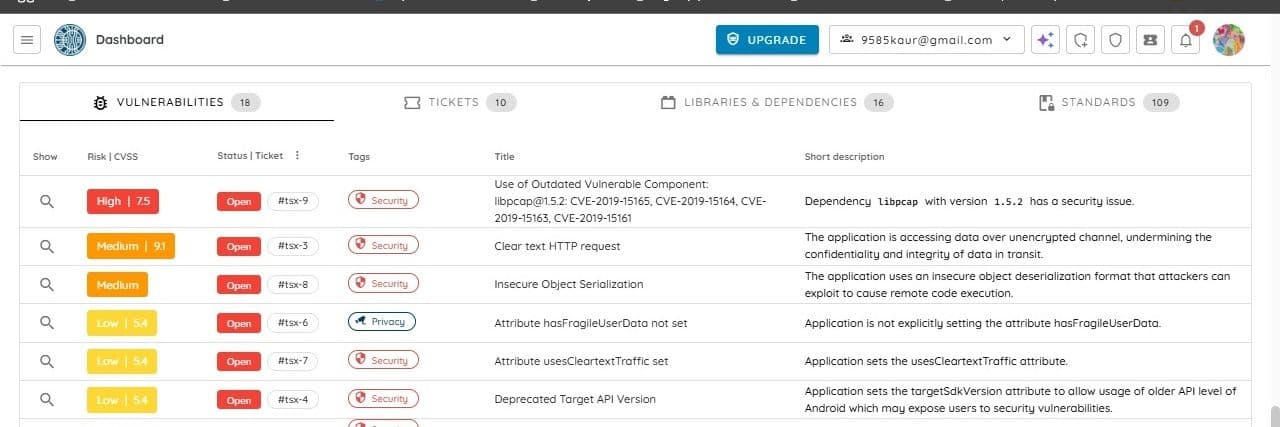Click the plain shield icon in header
Viewport: 1280px width, 427px height.
coord(1114,40)
